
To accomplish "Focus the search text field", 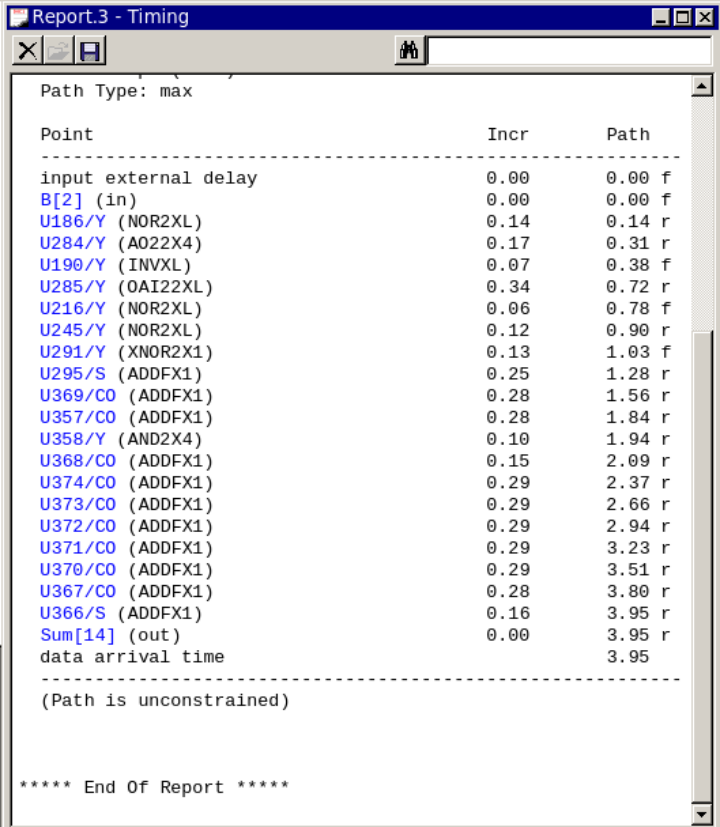I will point(569,51).
